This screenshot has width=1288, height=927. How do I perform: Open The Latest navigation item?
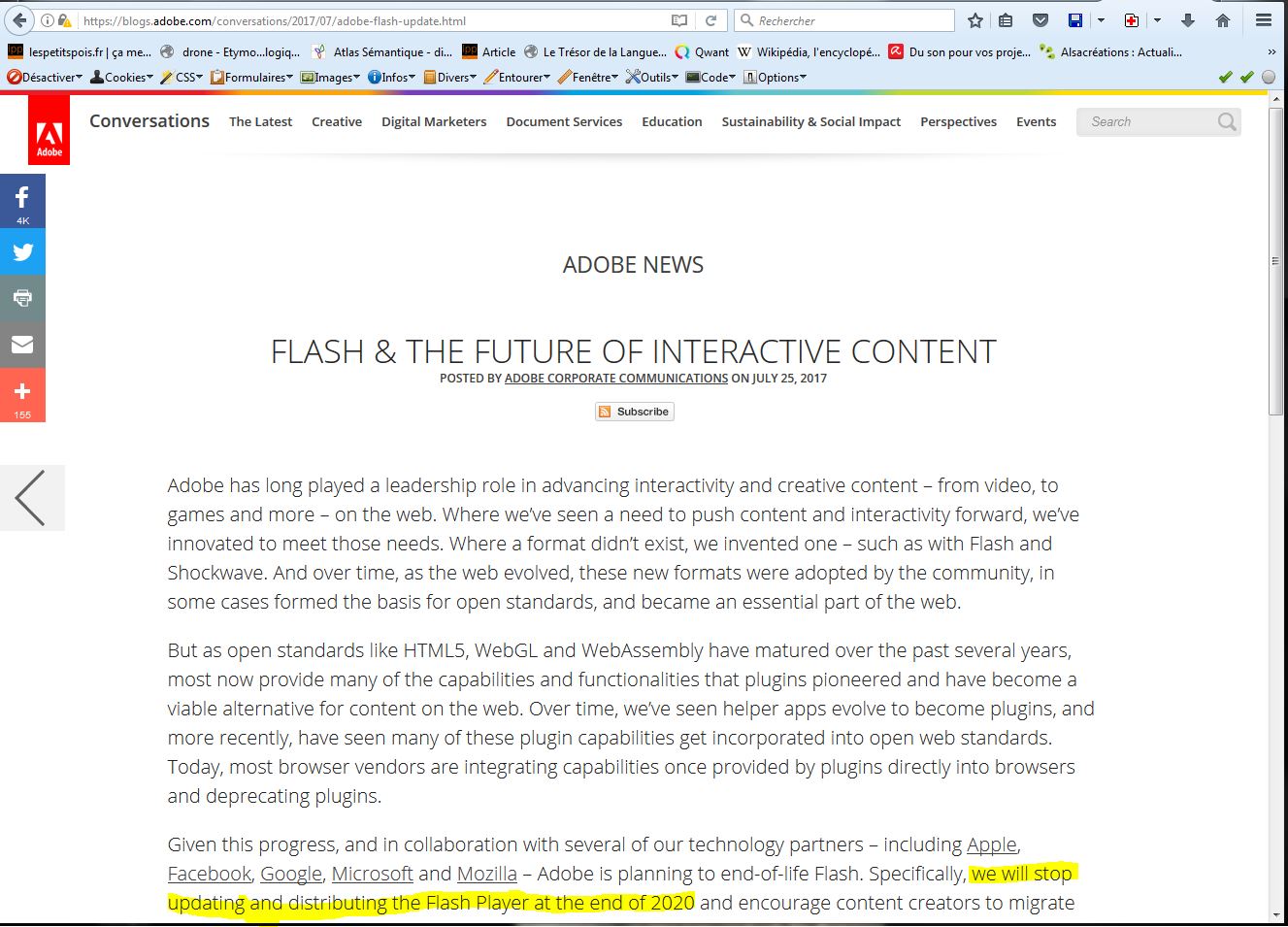coord(260,121)
